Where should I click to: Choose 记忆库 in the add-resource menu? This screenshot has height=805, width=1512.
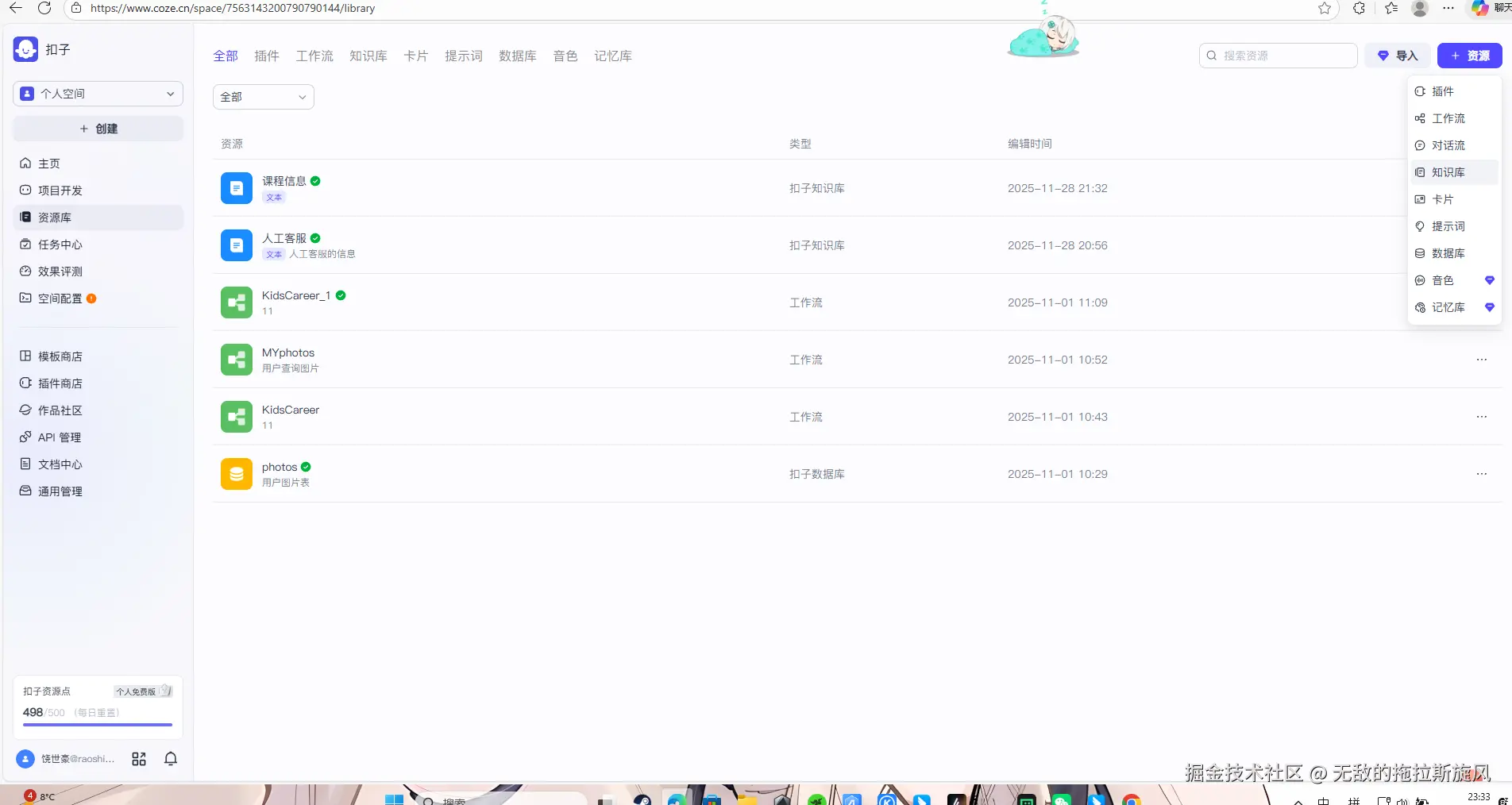pos(1455,307)
